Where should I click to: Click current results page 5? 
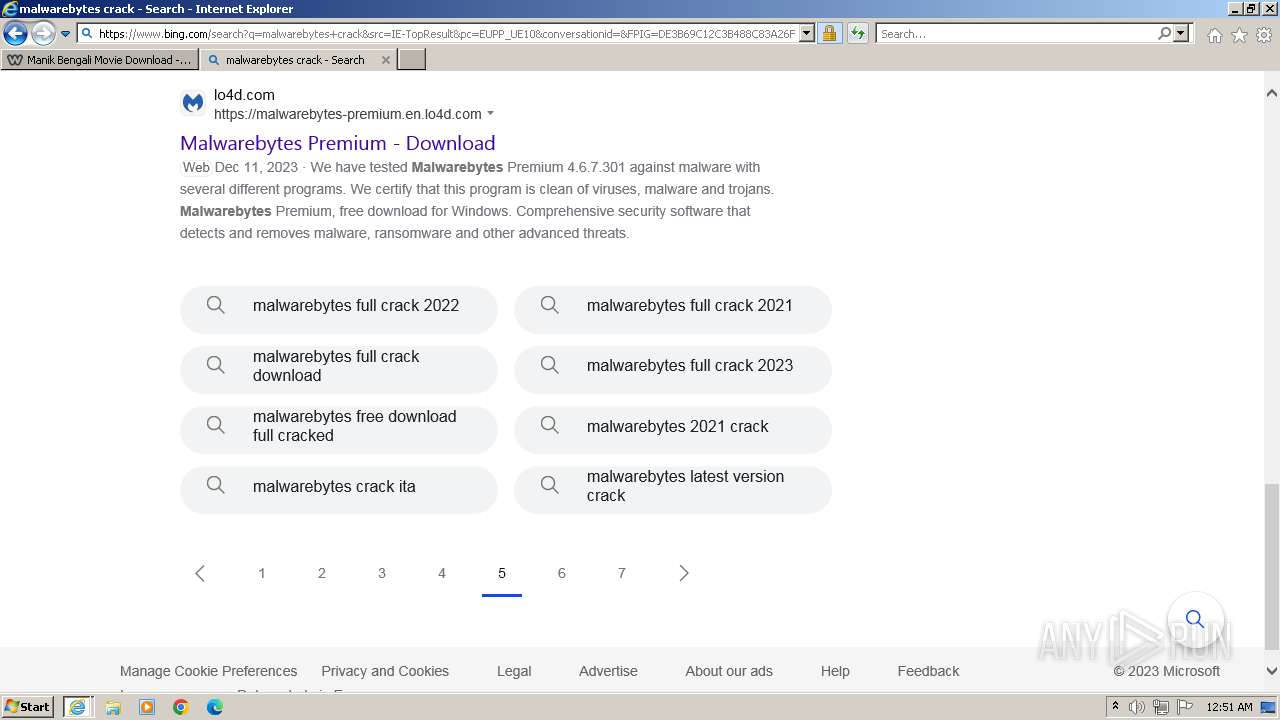[502, 573]
